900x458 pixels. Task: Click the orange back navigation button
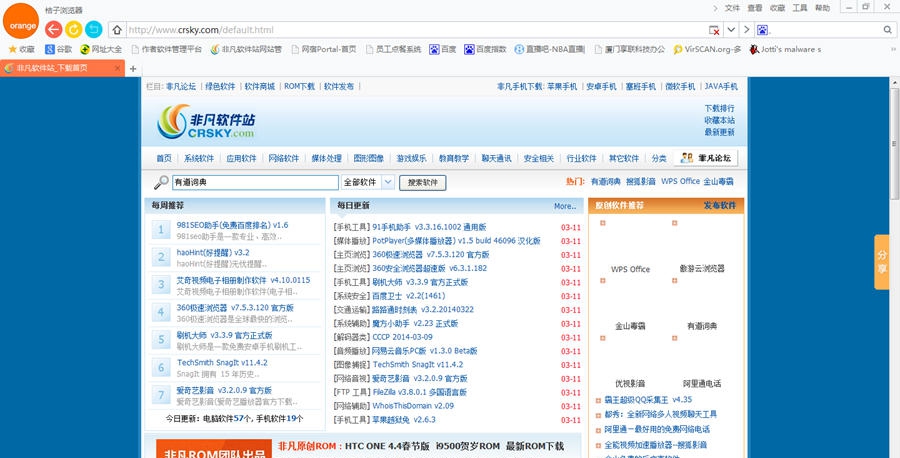click(x=54, y=29)
